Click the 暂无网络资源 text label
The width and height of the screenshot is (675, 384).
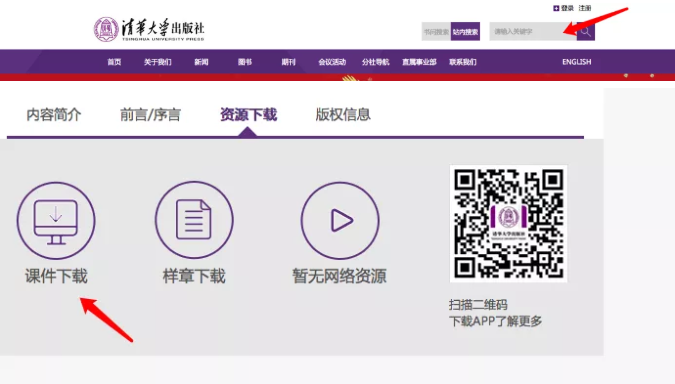pyautogui.click(x=340, y=276)
